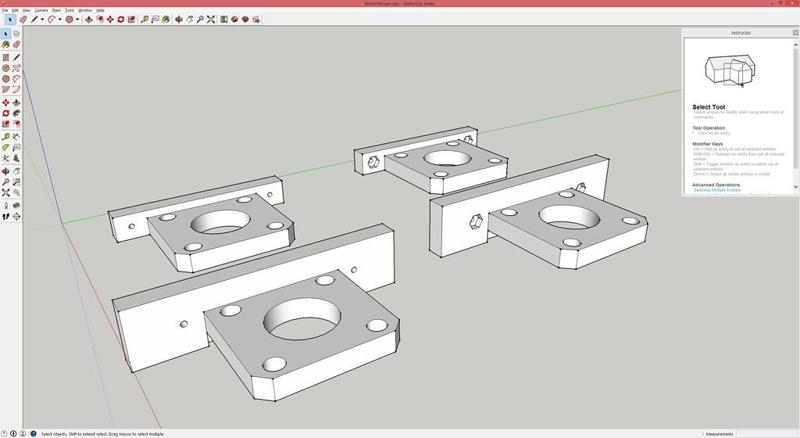
Task: Pick the Paint Bucket in top toolbar
Action: pyautogui.click(x=166, y=19)
